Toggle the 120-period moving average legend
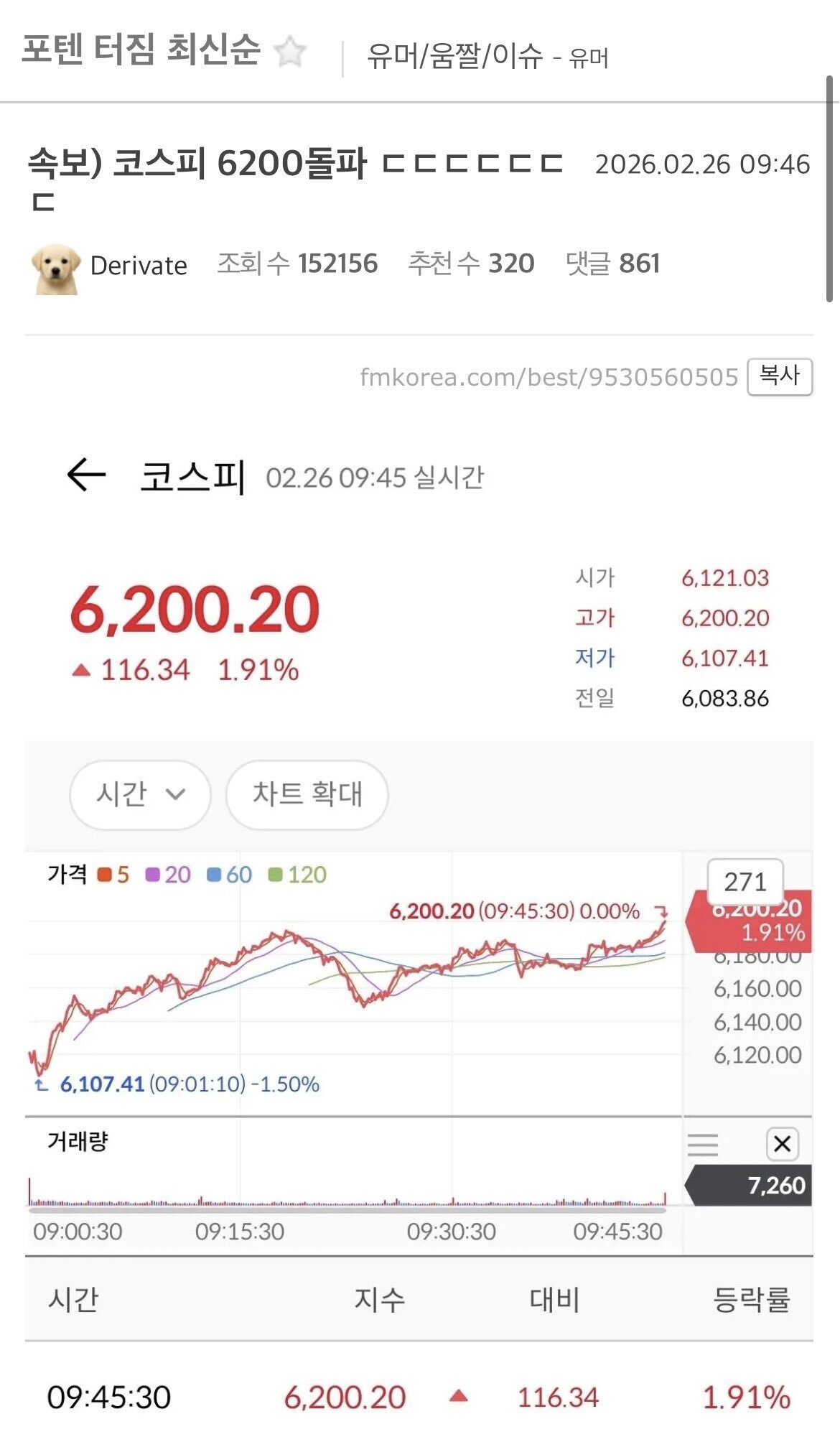Screen dimensions: 840x1447 (297, 875)
